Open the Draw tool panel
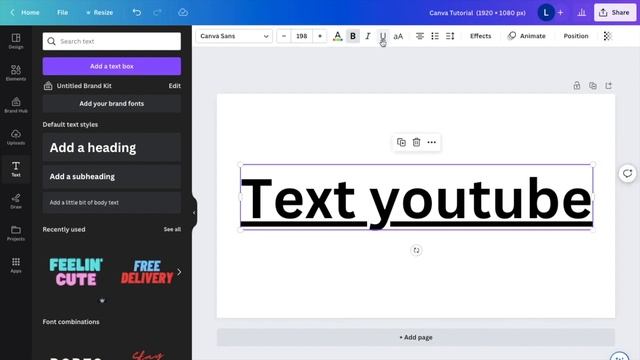This screenshot has height=360, width=640. [16, 201]
